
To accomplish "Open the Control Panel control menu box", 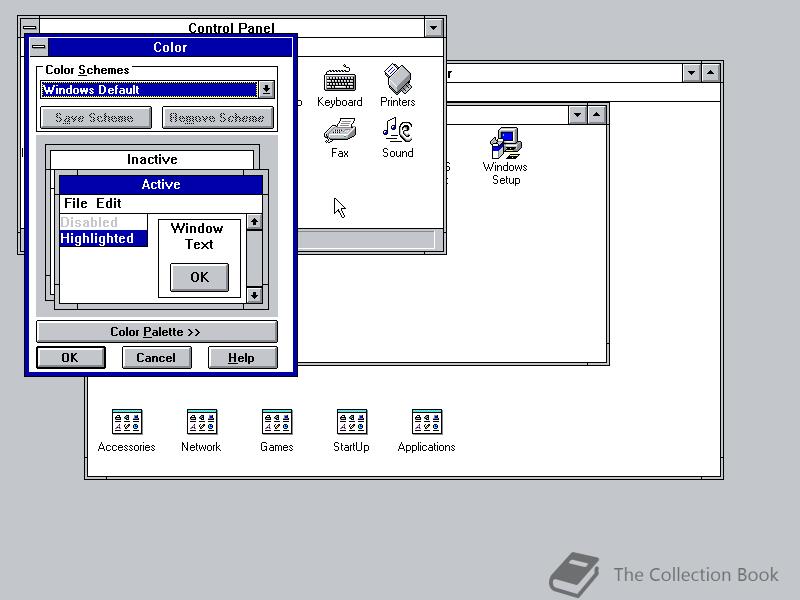I will [30, 27].
